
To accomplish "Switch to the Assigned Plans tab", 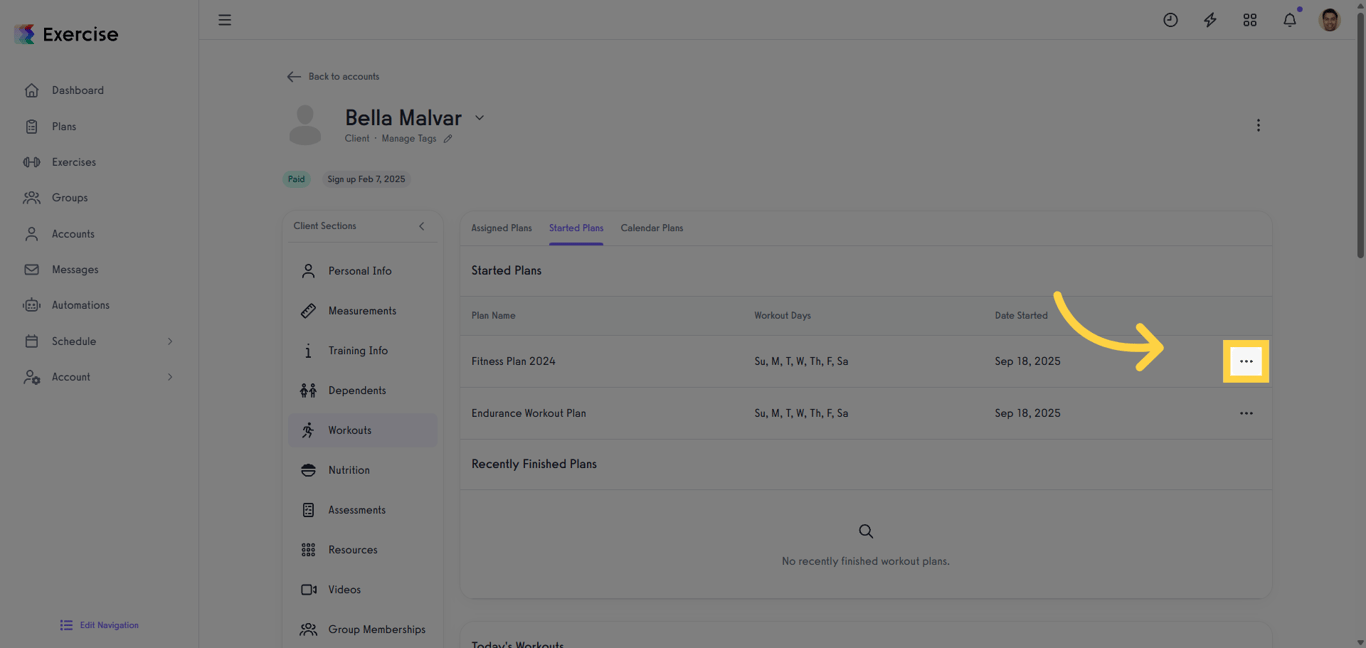I will point(501,228).
